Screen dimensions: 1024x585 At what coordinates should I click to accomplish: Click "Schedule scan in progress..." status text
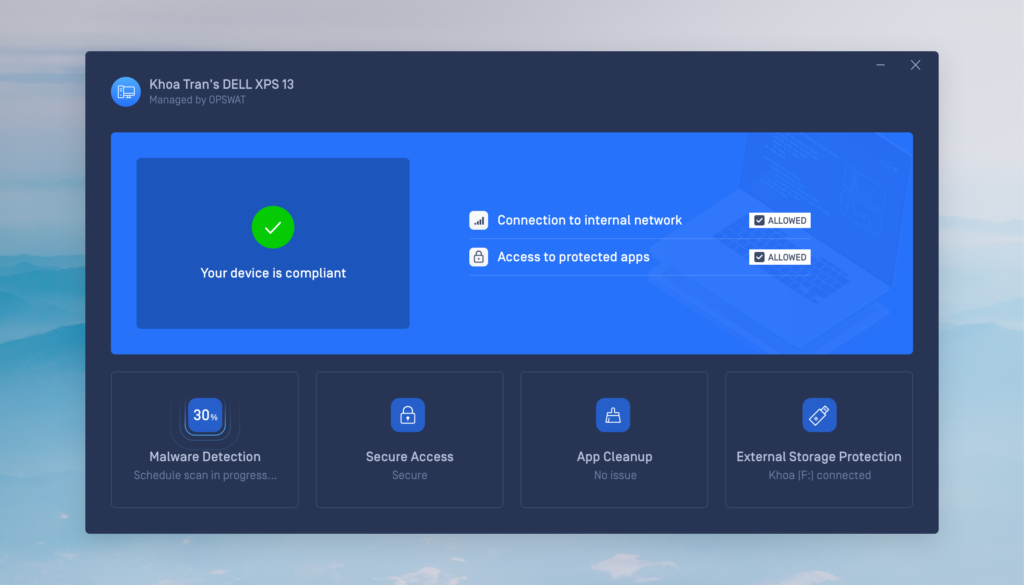(205, 476)
